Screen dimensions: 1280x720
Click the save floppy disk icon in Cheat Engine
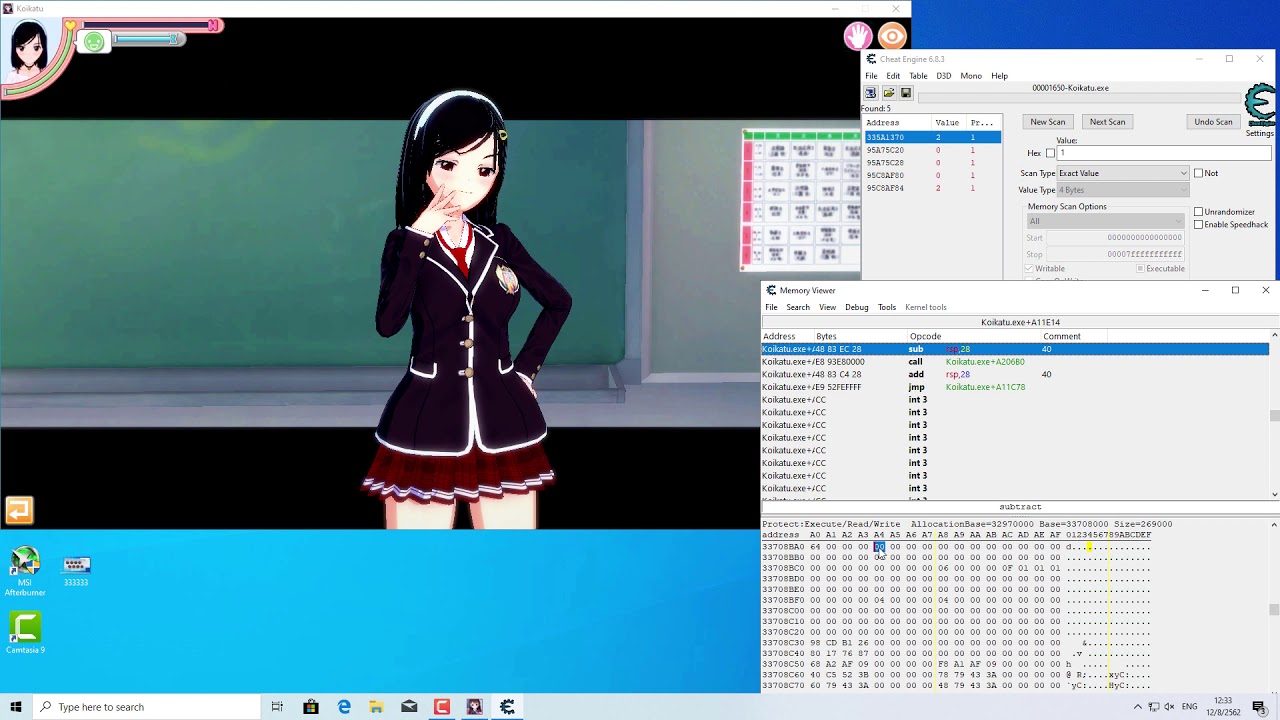coord(906,93)
